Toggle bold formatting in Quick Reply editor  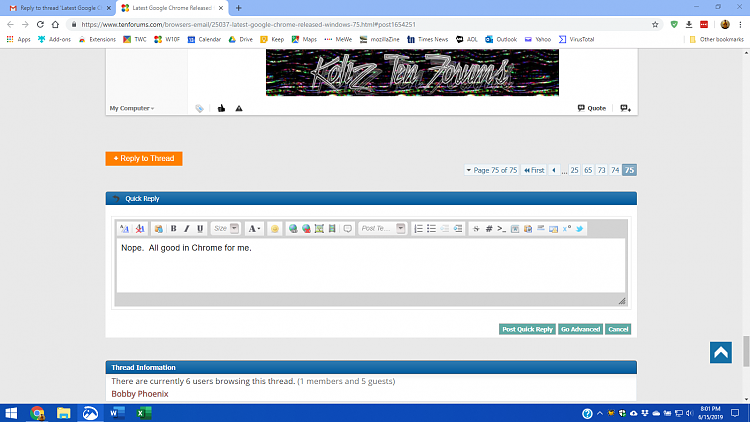click(174, 229)
